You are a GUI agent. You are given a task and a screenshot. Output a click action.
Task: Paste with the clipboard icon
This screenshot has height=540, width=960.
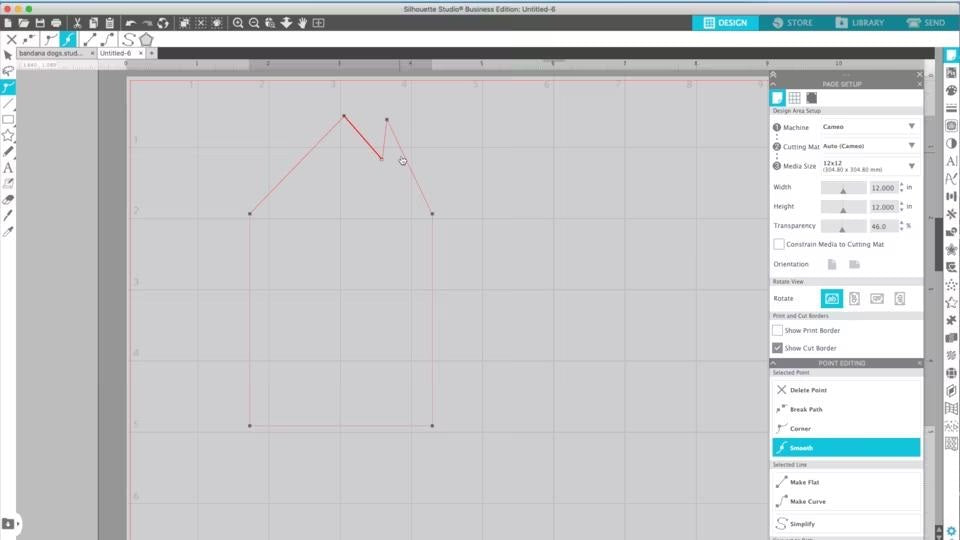tap(110, 23)
